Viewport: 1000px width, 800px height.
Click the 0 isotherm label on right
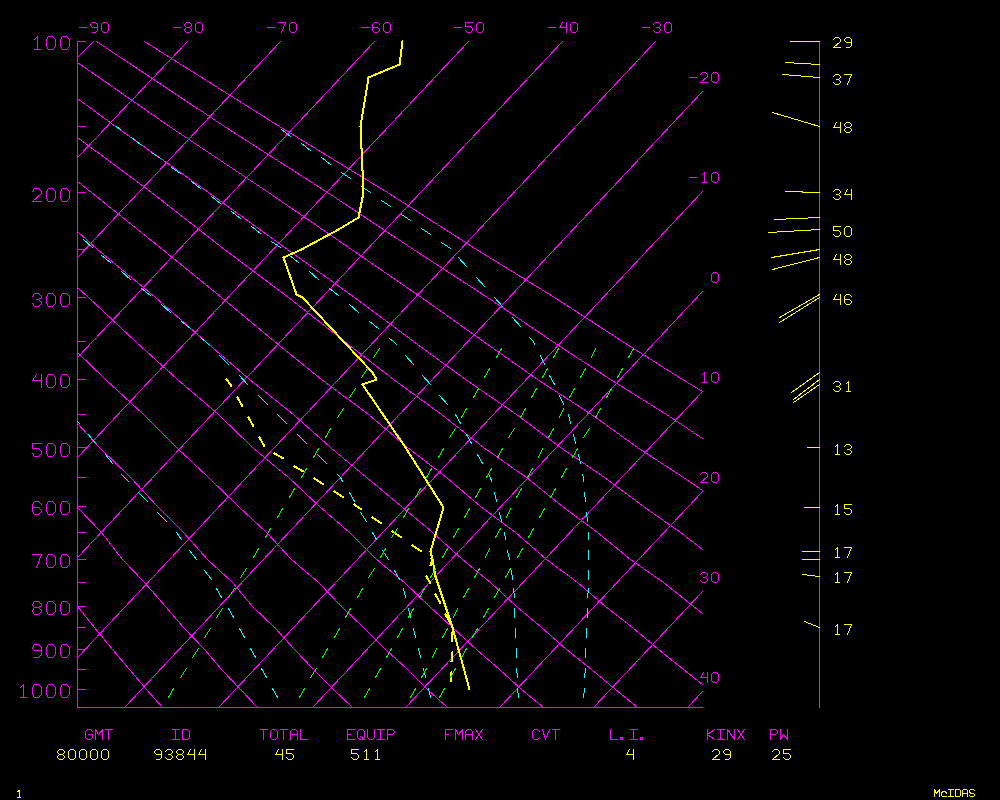(714, 278)
